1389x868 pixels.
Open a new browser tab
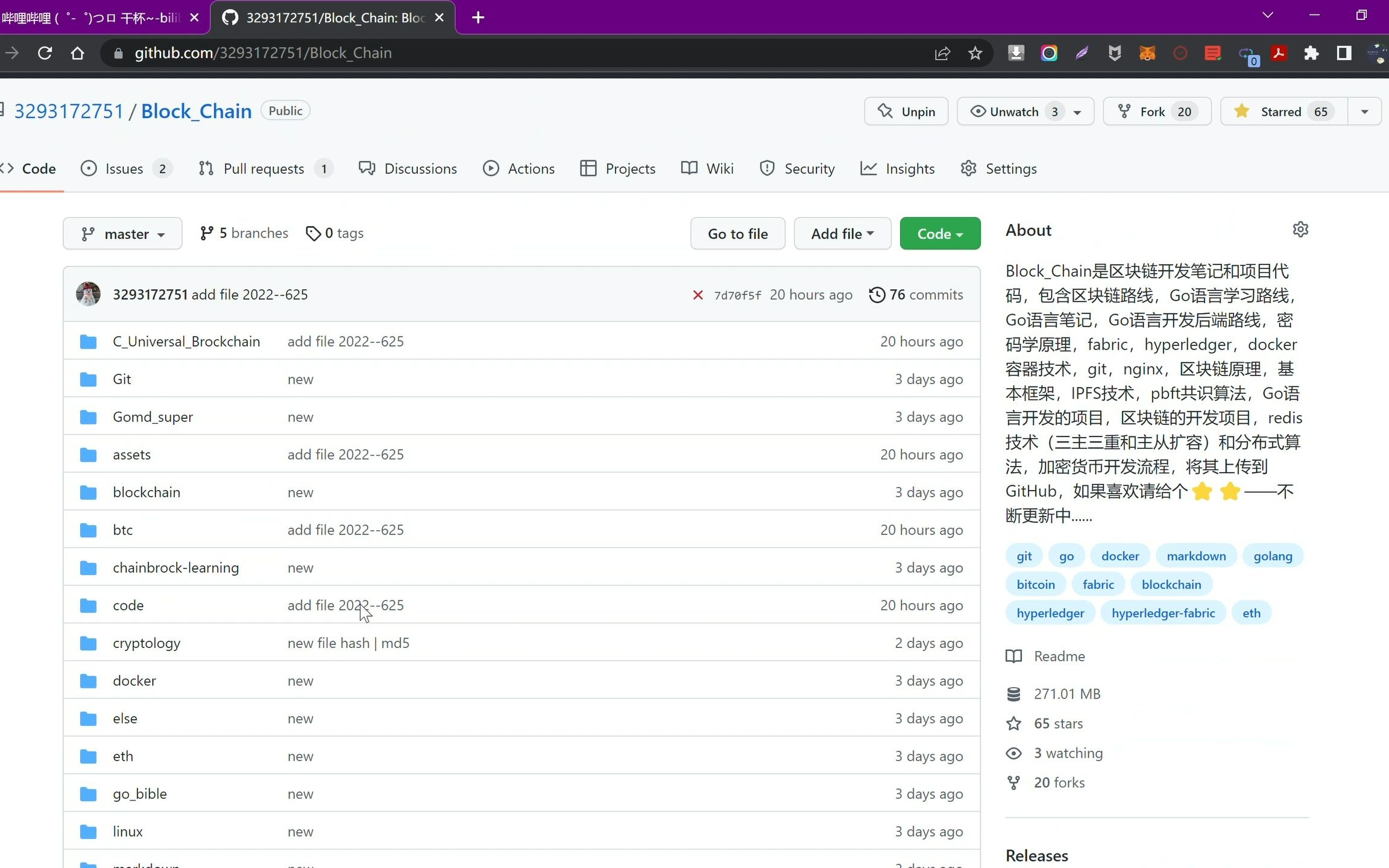tap(478, 17)
